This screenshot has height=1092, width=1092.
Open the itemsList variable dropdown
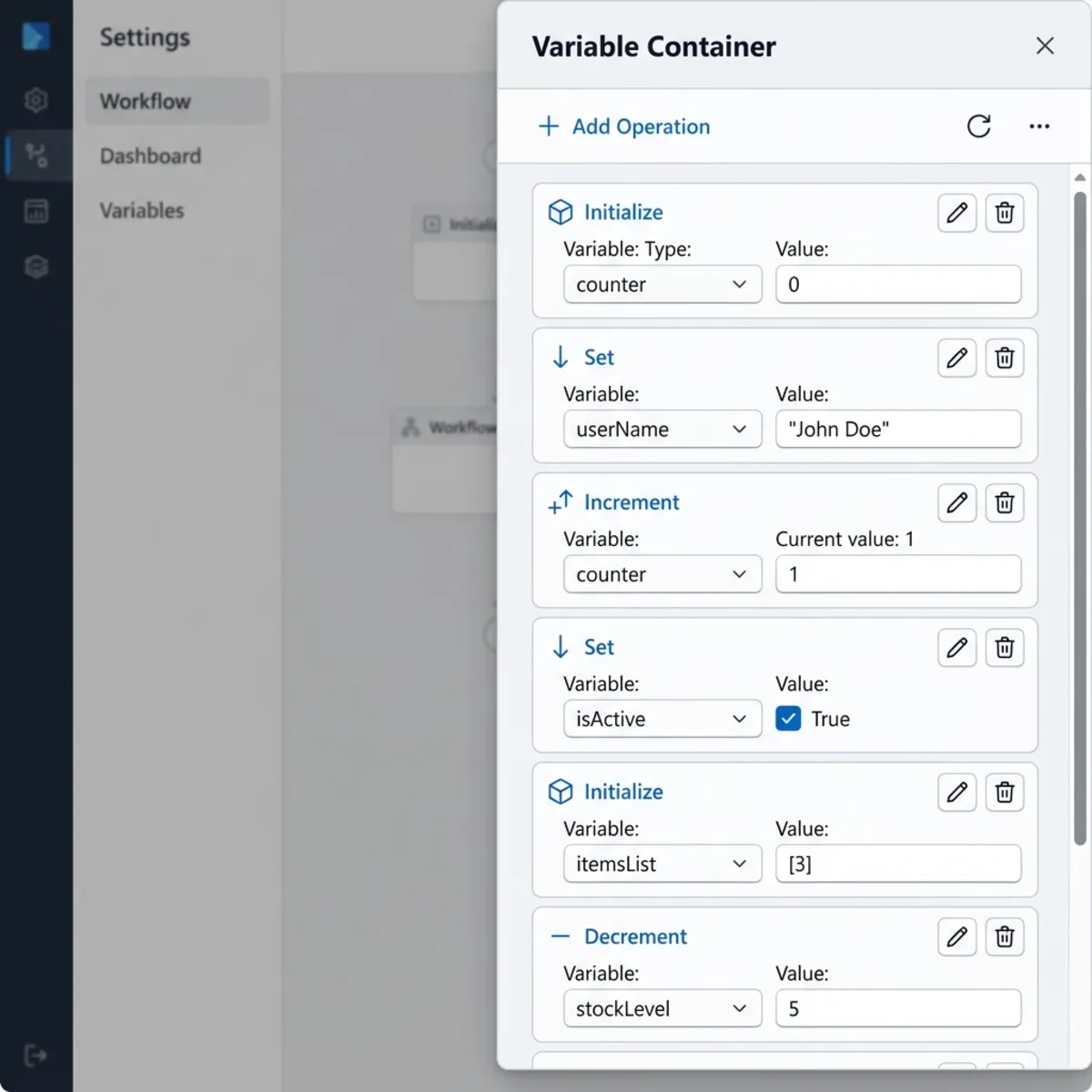[662, 864]
